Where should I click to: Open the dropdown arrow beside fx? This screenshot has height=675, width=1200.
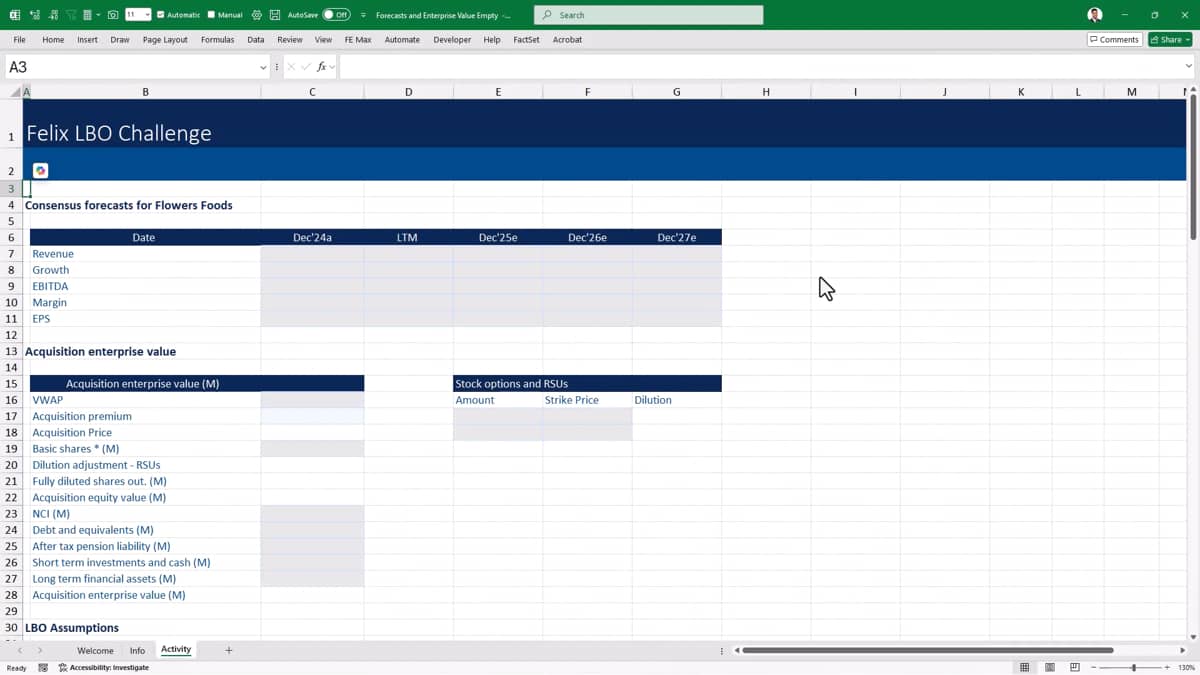[333, 67]
